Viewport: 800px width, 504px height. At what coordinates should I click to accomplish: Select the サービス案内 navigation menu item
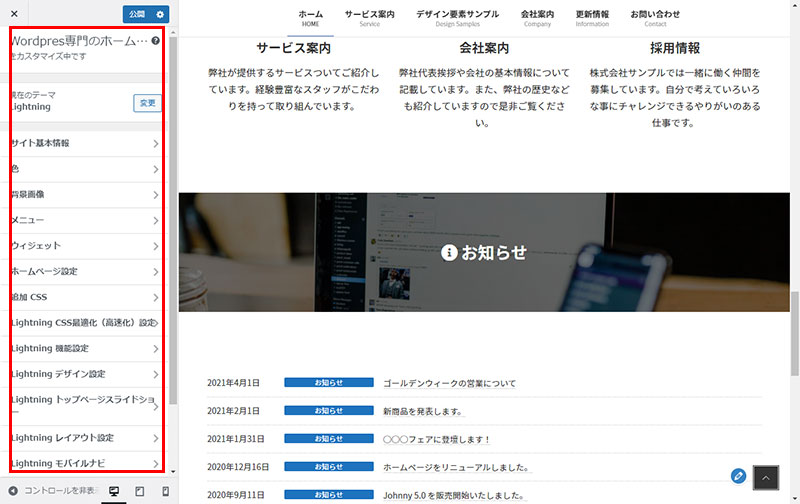coord(369,18)
